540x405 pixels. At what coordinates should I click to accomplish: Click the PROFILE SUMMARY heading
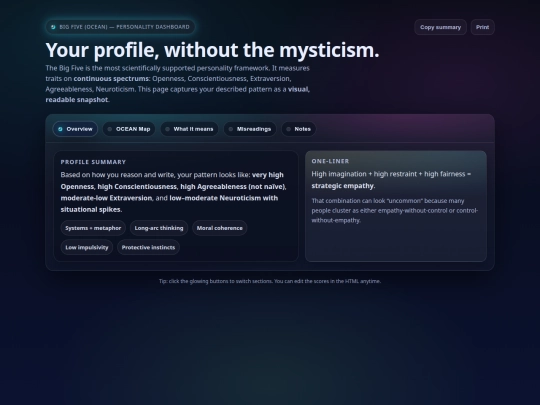coord(93,162)
